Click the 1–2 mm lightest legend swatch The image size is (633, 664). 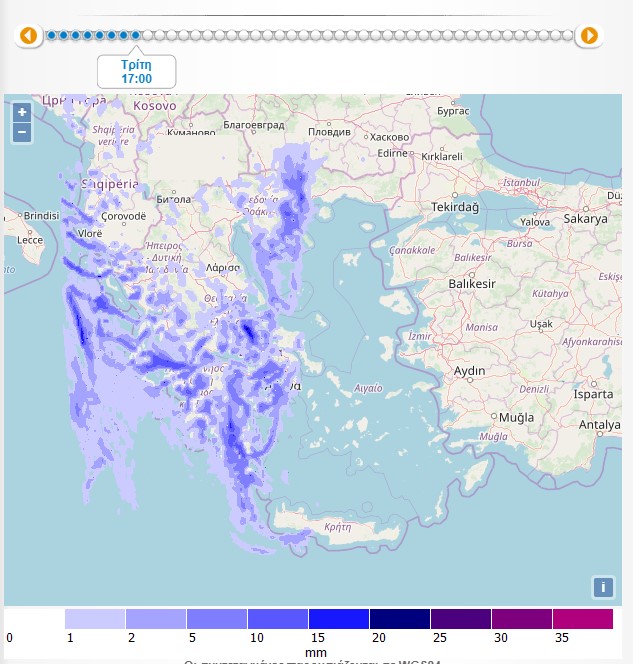(95, 619)
